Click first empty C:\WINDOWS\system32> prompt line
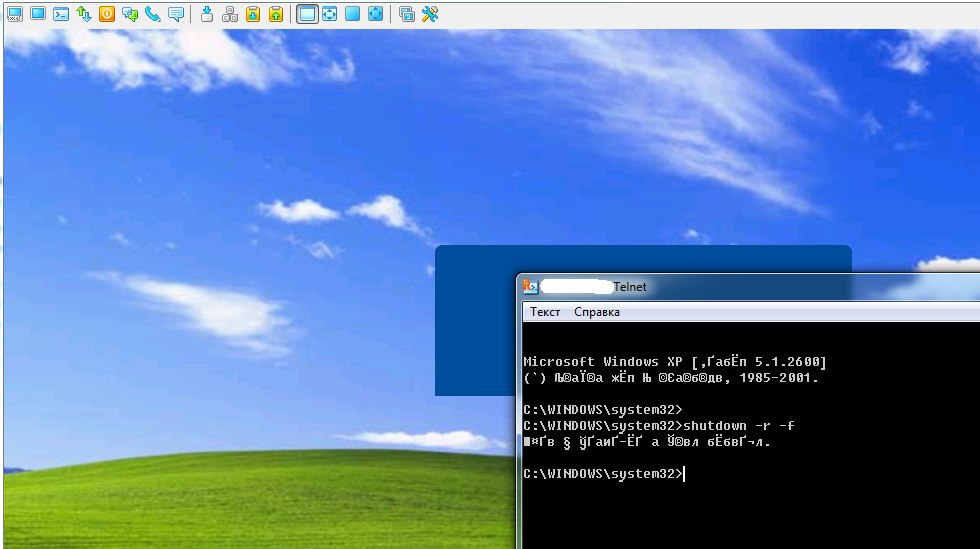 click(602, 410)
